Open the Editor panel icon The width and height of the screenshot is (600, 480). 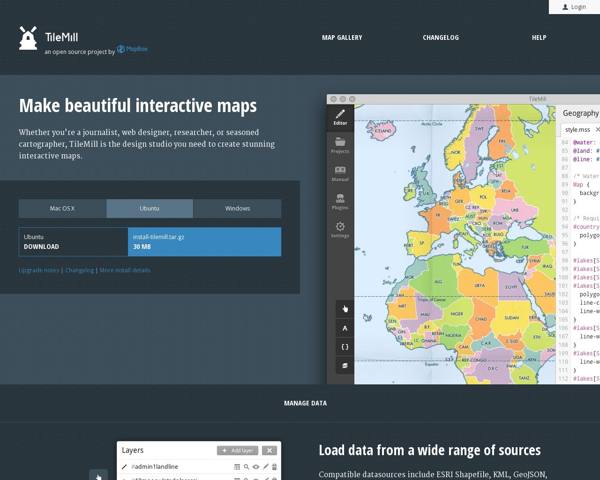(340, 118)
